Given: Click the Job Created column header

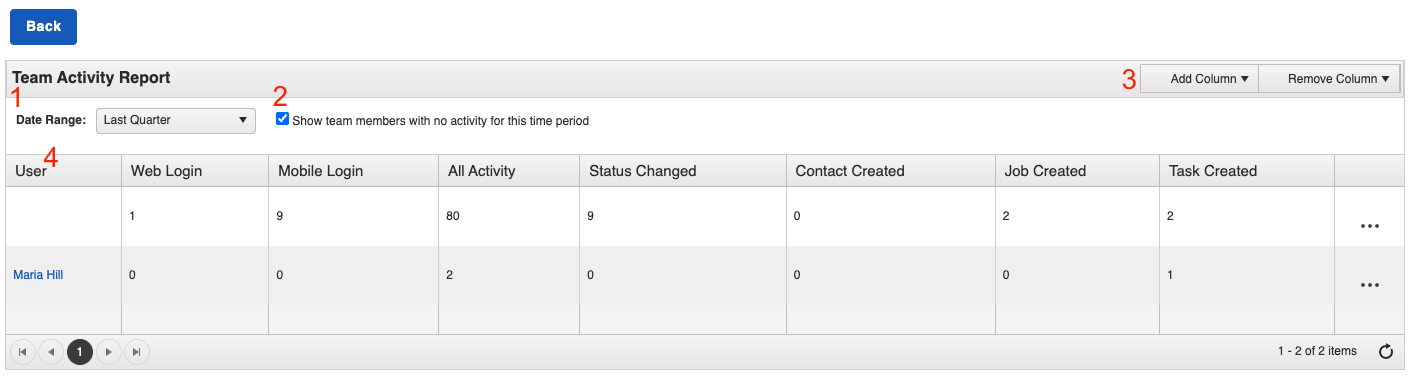Looking at the screenshot, I should [x=1045, y=171].
